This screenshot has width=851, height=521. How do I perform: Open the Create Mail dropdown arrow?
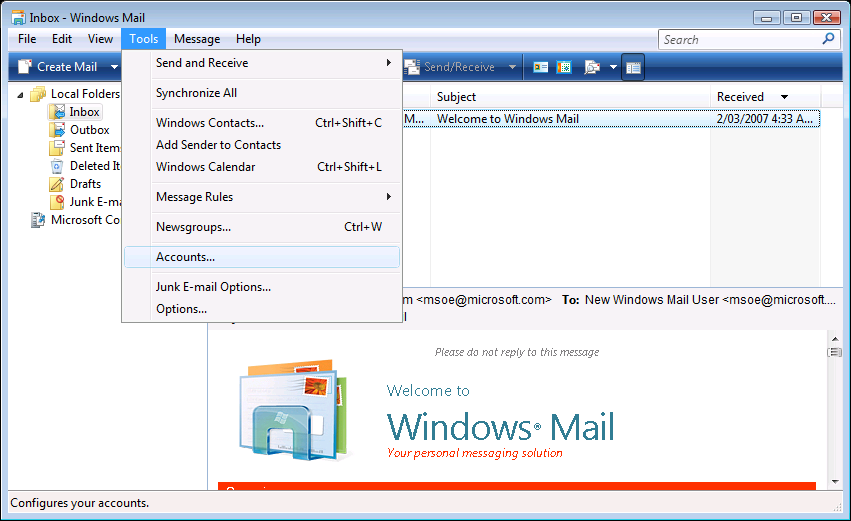coord(115,67)
